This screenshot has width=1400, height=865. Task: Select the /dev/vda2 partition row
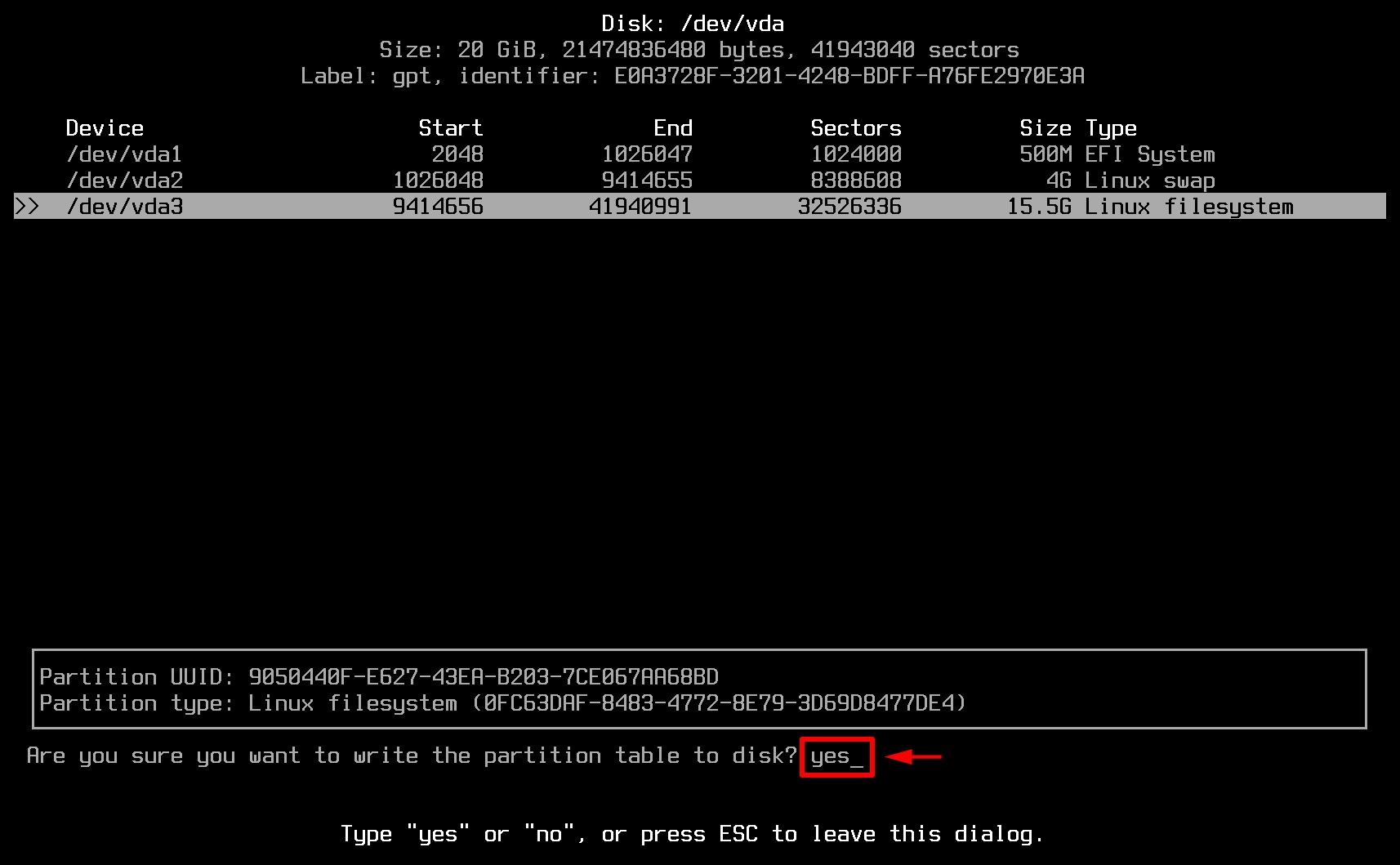(700, 181)
